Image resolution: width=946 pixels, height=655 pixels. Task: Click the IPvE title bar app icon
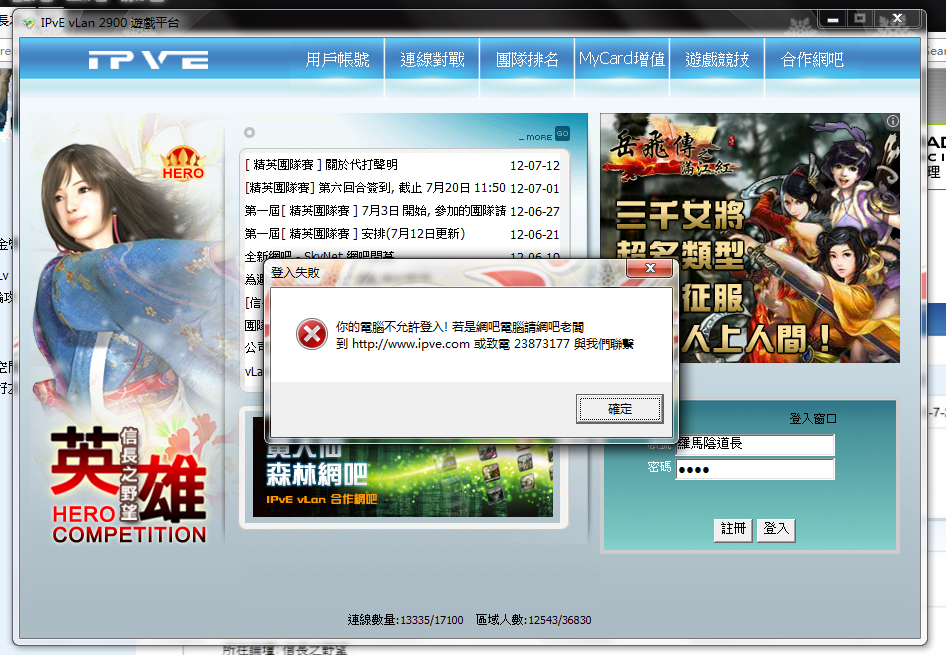pyautogui.click(x=28, y=23)
